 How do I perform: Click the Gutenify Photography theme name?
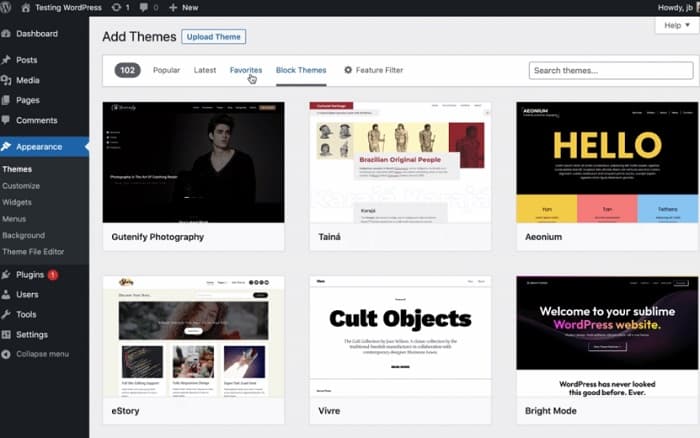coord(158,237)
